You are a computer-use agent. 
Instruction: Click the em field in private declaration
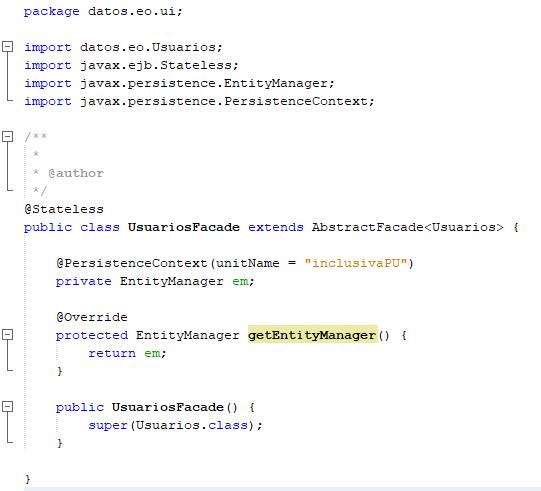[x=240, y=281]
